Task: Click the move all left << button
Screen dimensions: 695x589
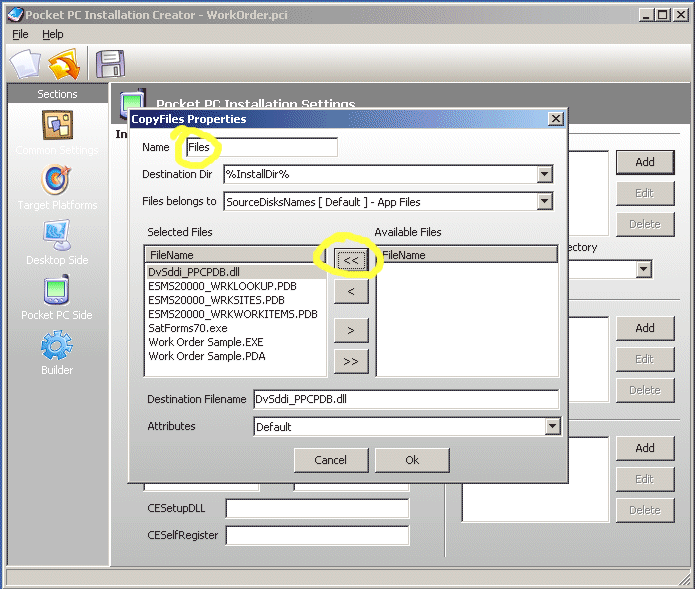Action: tap(351, 260)
